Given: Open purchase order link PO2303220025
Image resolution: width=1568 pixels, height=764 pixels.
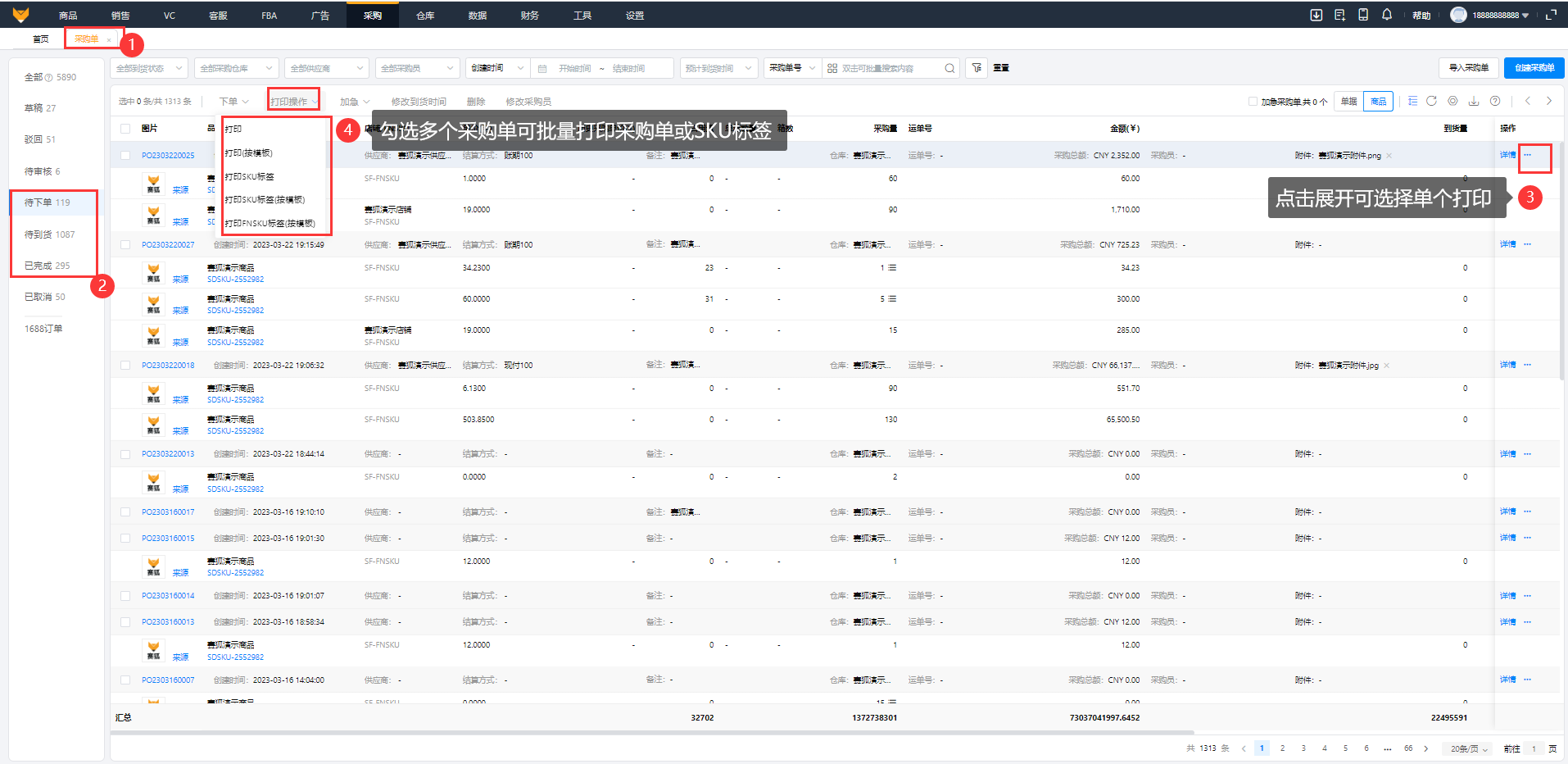Looking at the screenshot, I should (168, 156).
